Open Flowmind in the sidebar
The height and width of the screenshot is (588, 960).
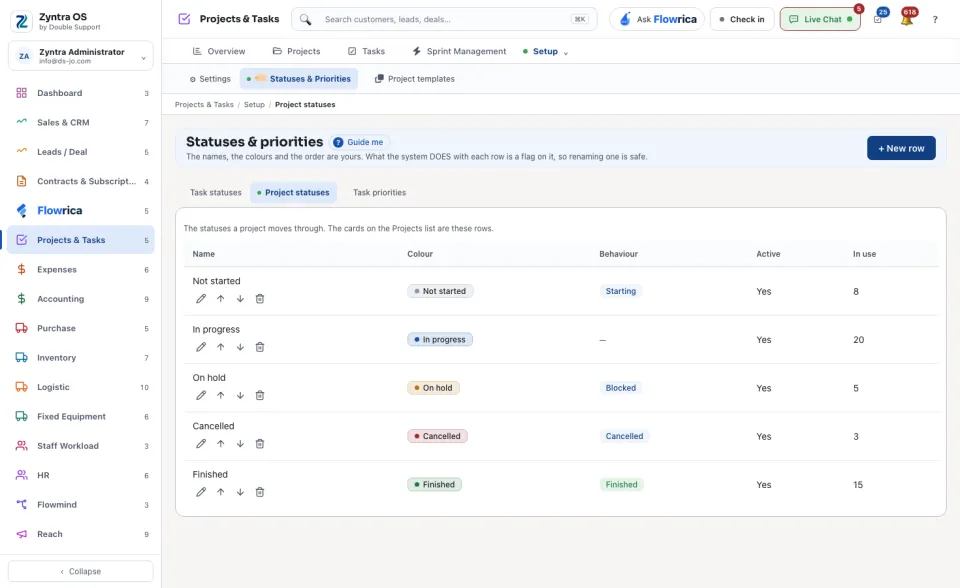point(81,505)
